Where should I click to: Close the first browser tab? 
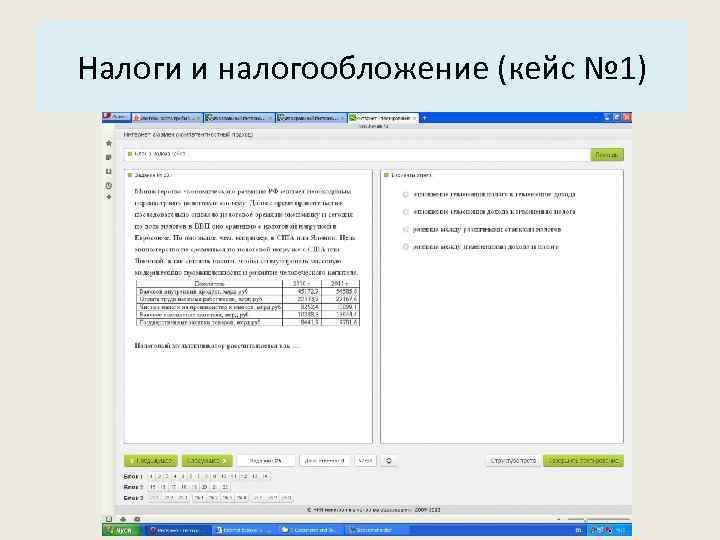(x=198, y=118)
